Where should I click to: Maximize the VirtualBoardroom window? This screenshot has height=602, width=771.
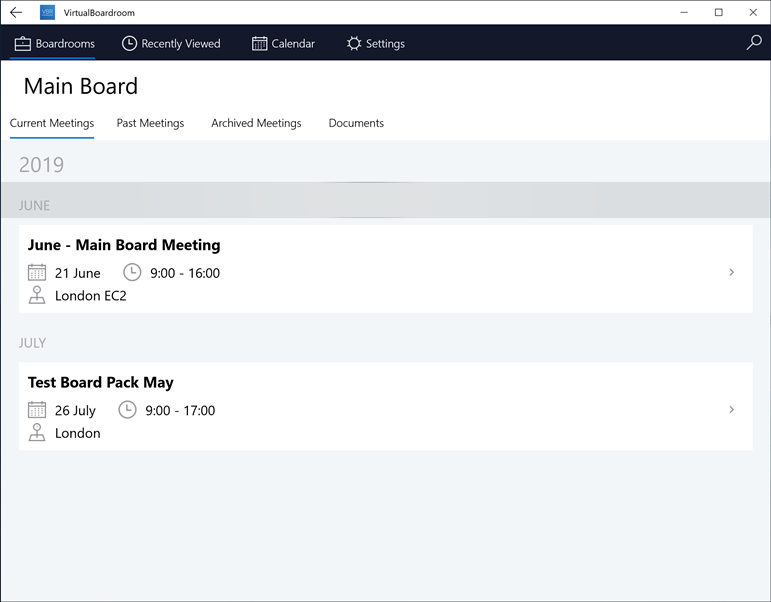(718, 12)
